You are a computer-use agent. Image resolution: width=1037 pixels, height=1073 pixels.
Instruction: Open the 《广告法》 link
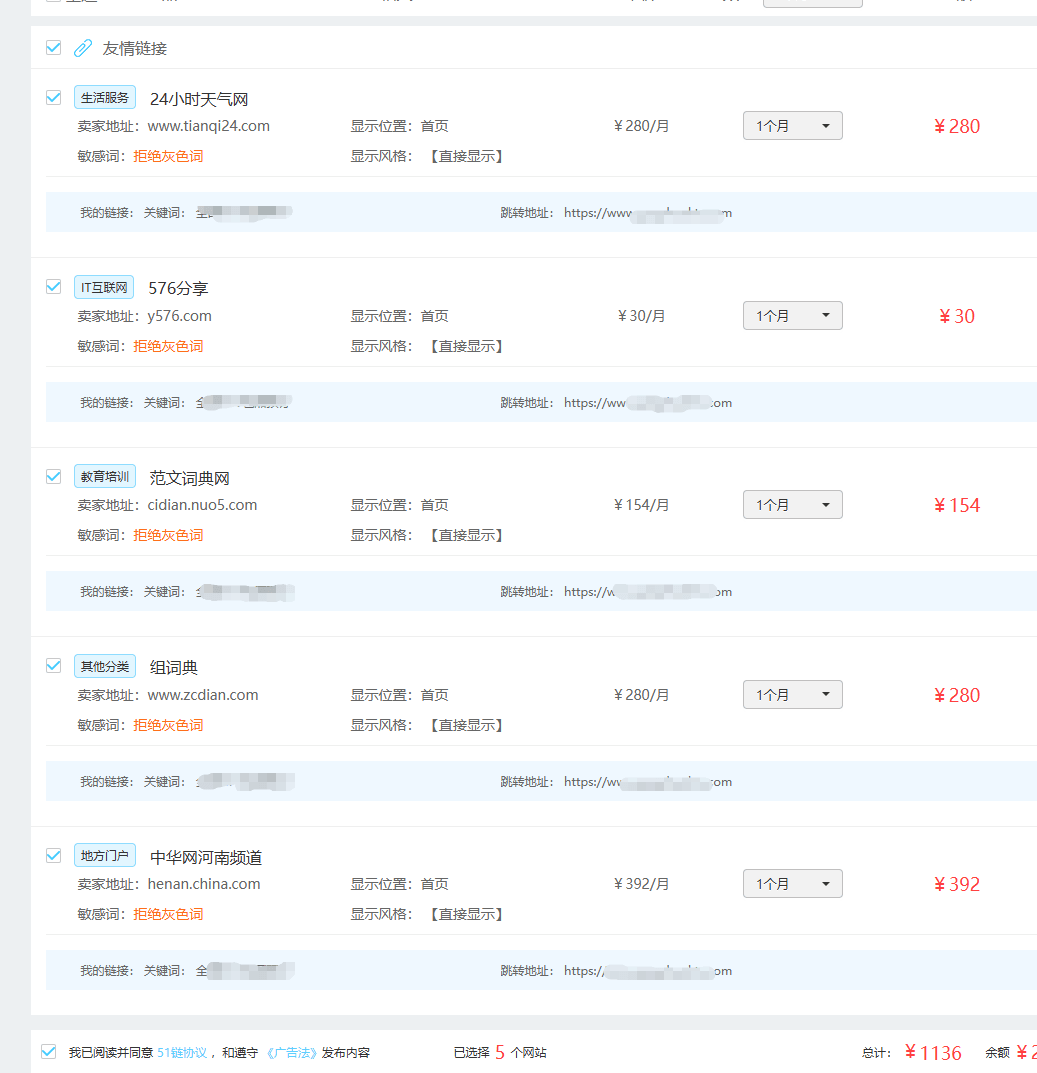click(x=292, y=1052)
